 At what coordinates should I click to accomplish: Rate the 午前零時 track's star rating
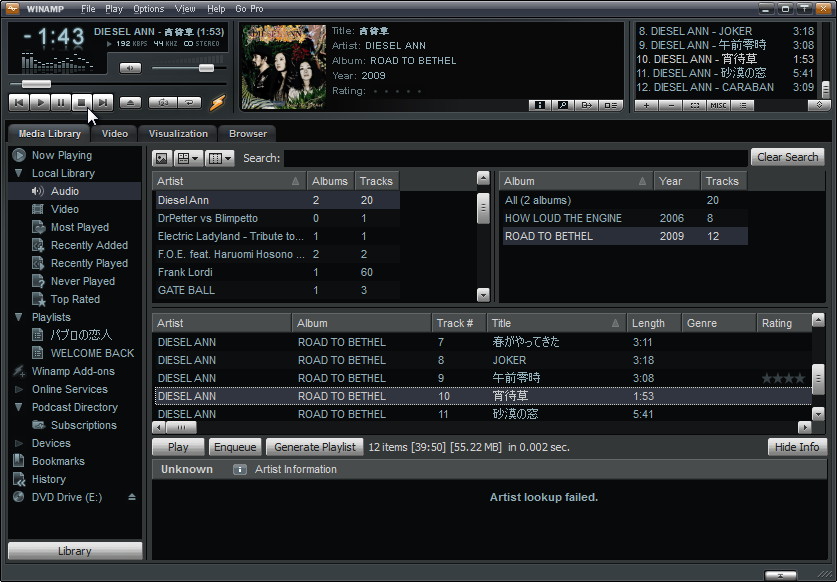click(x=783, y=379)
